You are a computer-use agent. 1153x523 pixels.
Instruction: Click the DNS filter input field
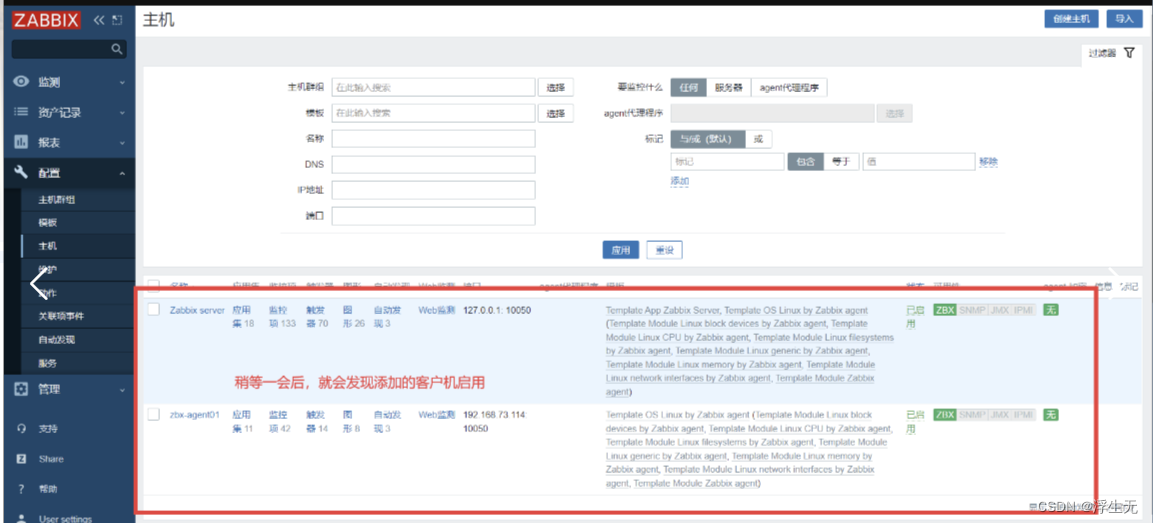434,164
